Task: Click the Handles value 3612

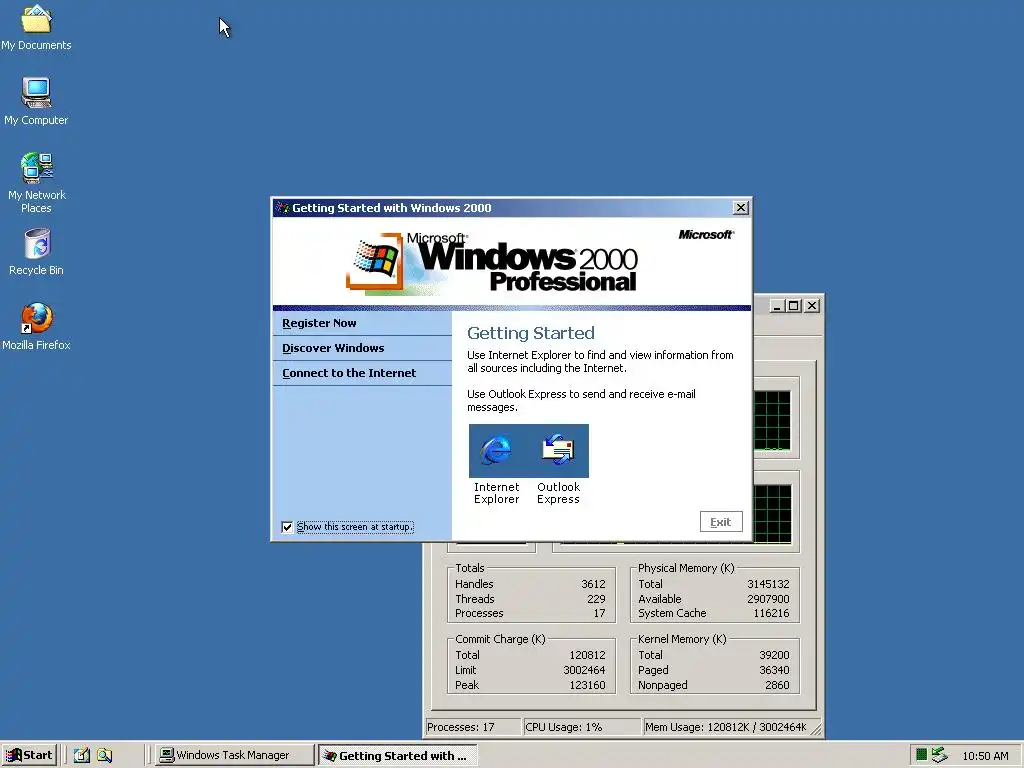Action: [593, 584]
